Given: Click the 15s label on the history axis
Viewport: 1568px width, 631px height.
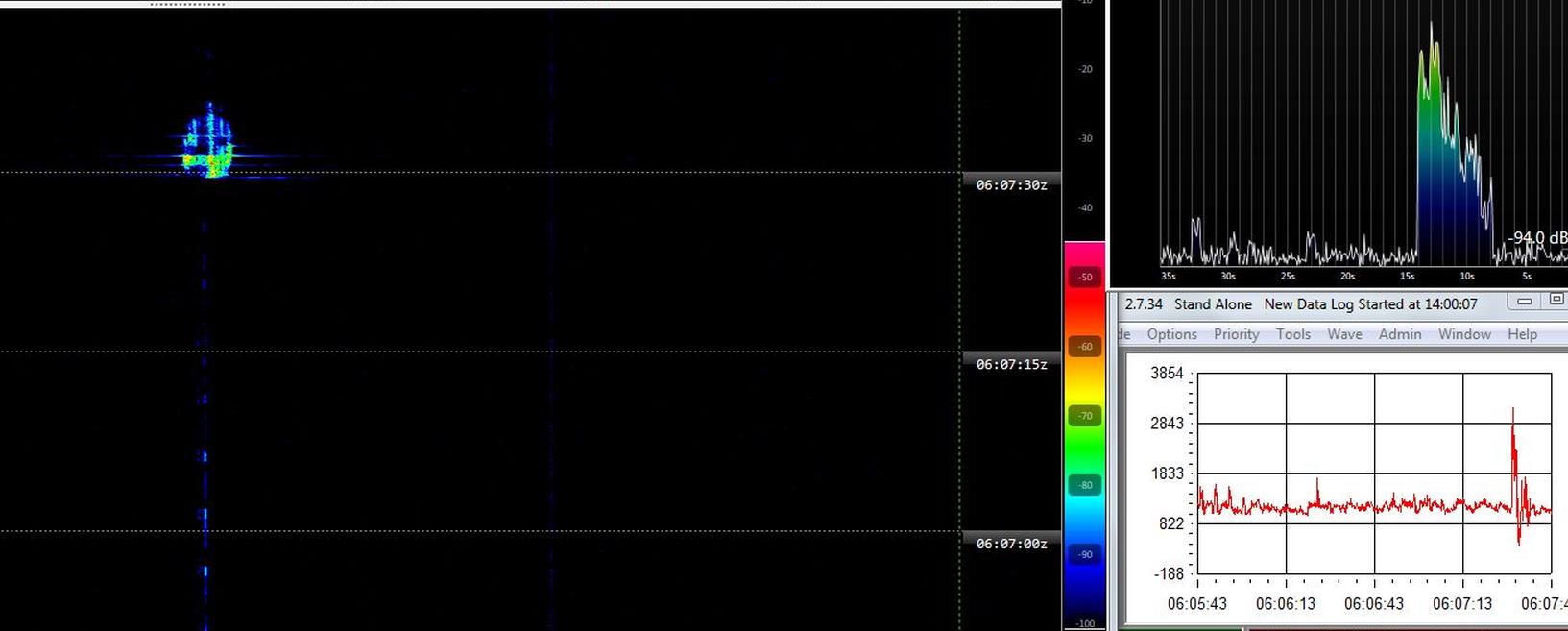Looking at the screenshot, I should point(1407,277).
